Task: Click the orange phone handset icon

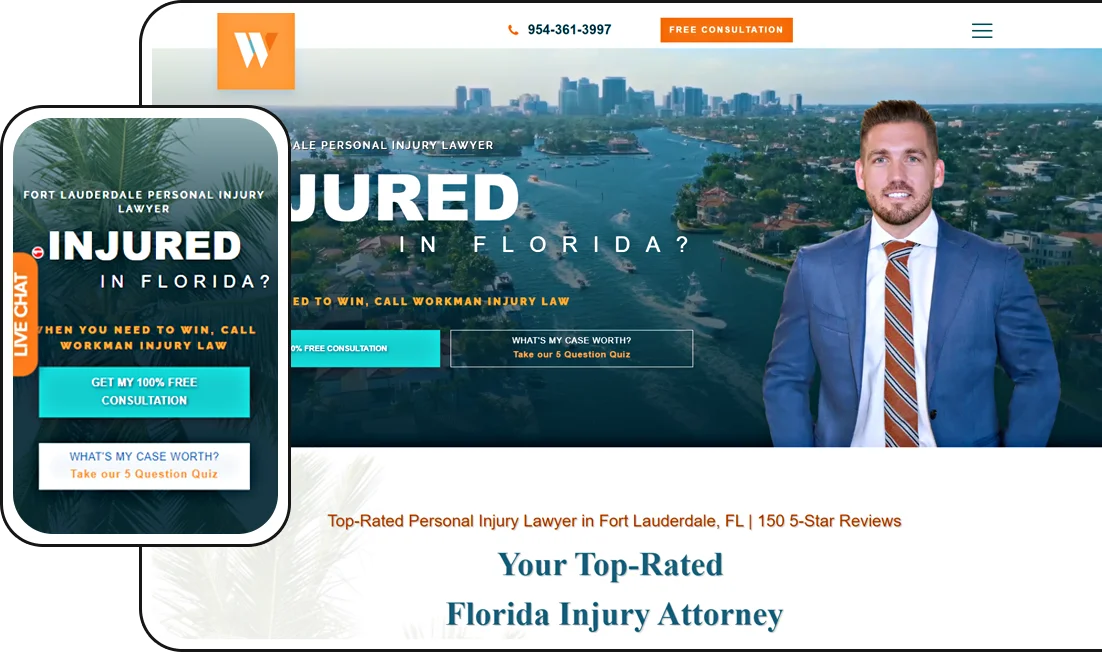Action: (x=513, y=30)
